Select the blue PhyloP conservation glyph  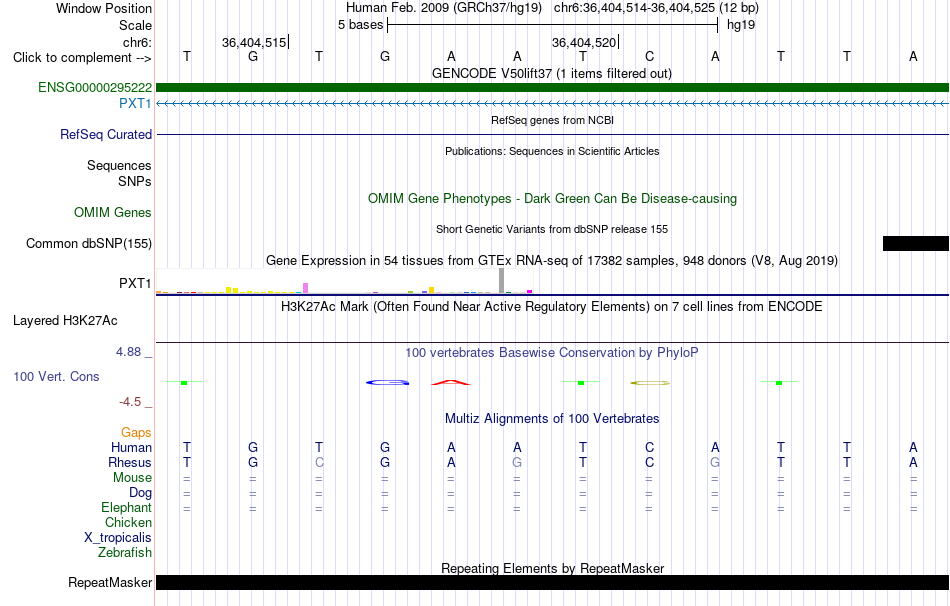coord(388,382)
